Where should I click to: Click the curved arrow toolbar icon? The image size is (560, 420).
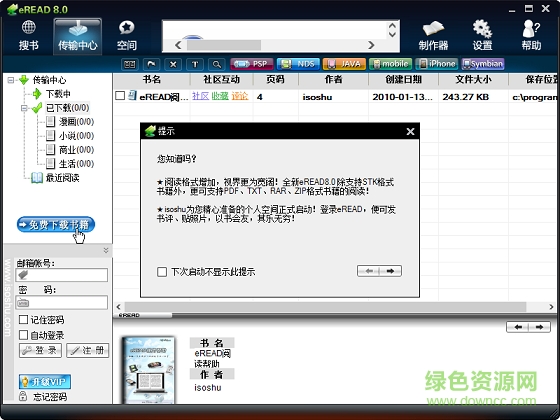click(x=151, y=64)
